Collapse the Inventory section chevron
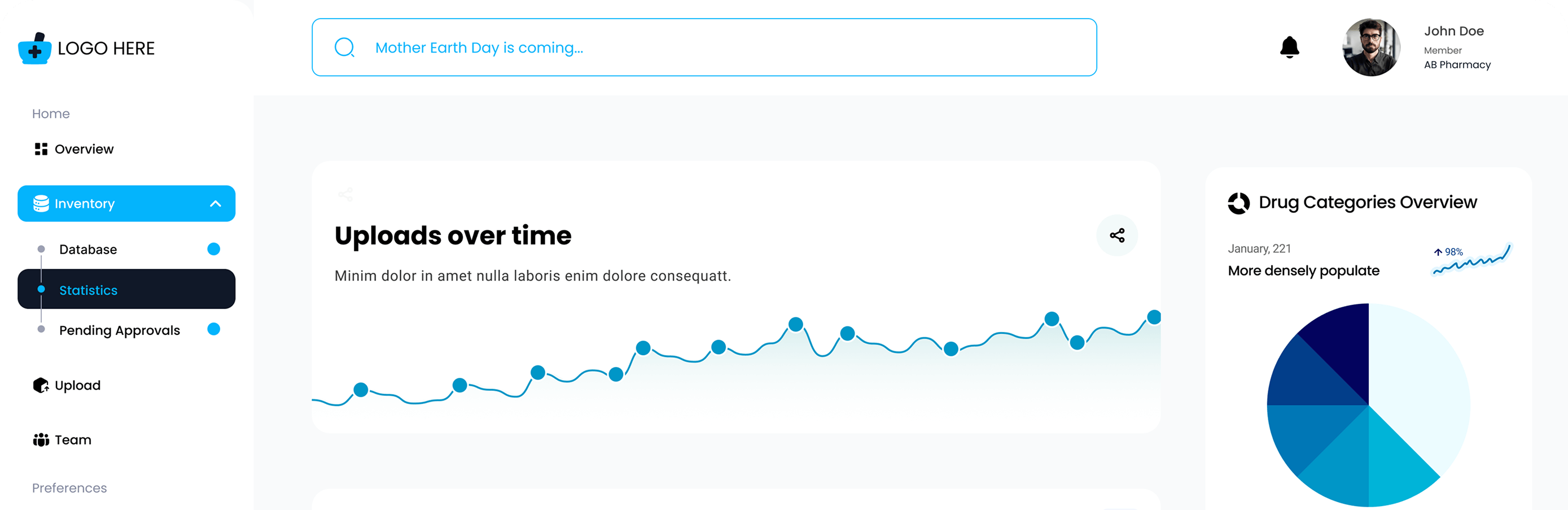Image resolution: width=1568 pixels, height=510 pixels. point(216,203)
